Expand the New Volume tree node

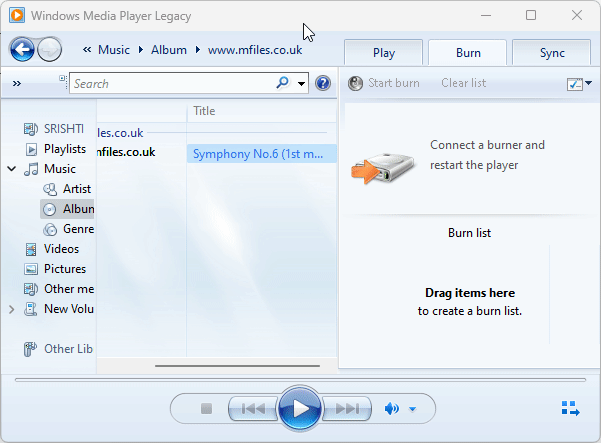tap(11, 309)
